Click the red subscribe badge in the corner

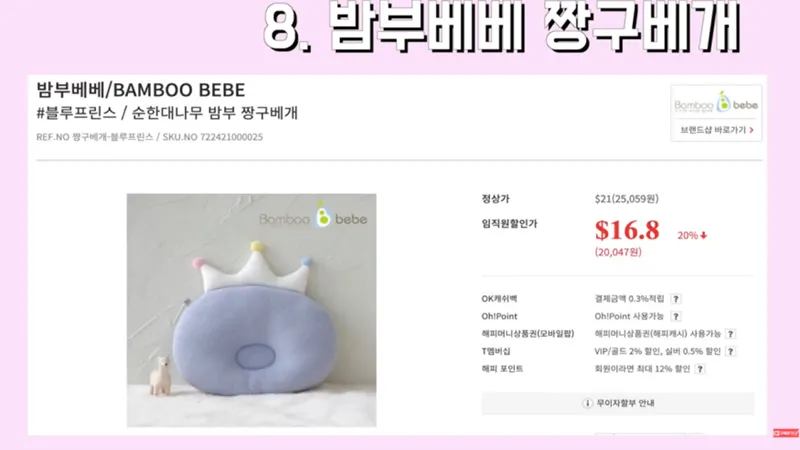click(785, 433)
